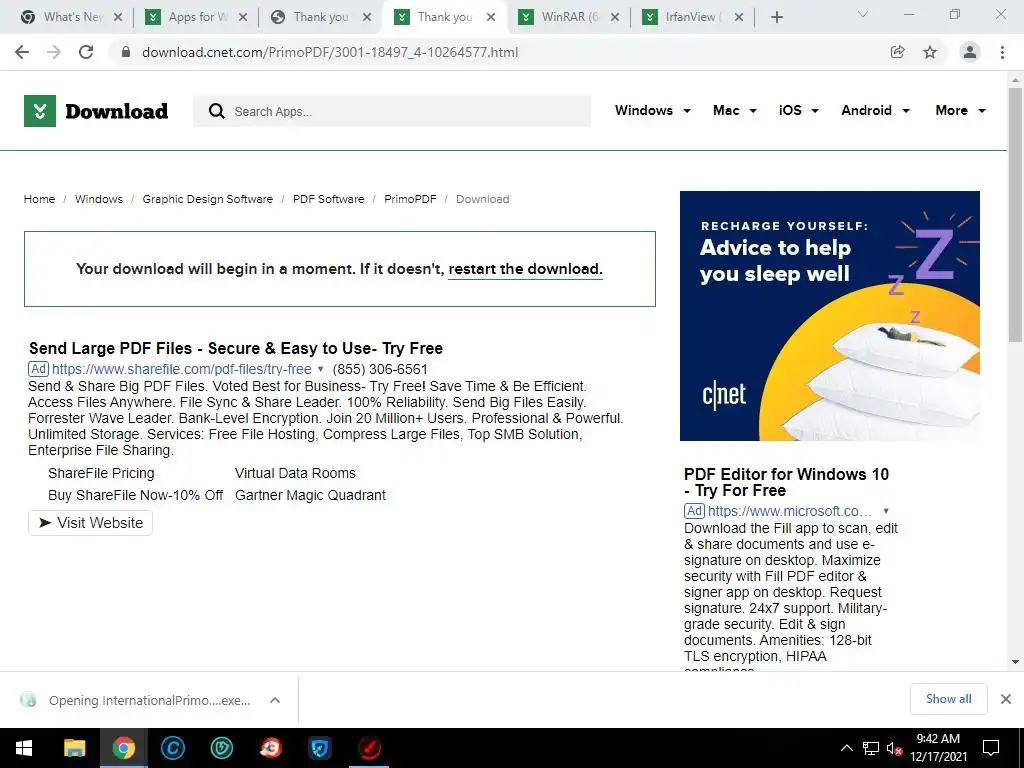Open the tab search chevron in title bar
Viewport: 1024px width, 768px height.
point(863,14)
